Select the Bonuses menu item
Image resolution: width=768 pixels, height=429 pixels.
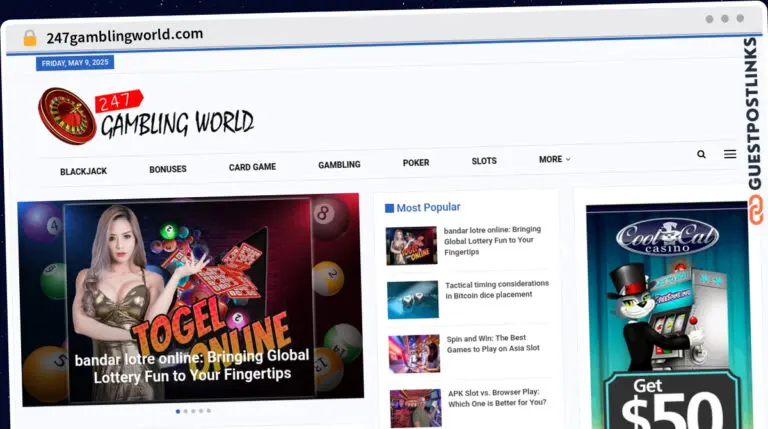tap(168, 170)
